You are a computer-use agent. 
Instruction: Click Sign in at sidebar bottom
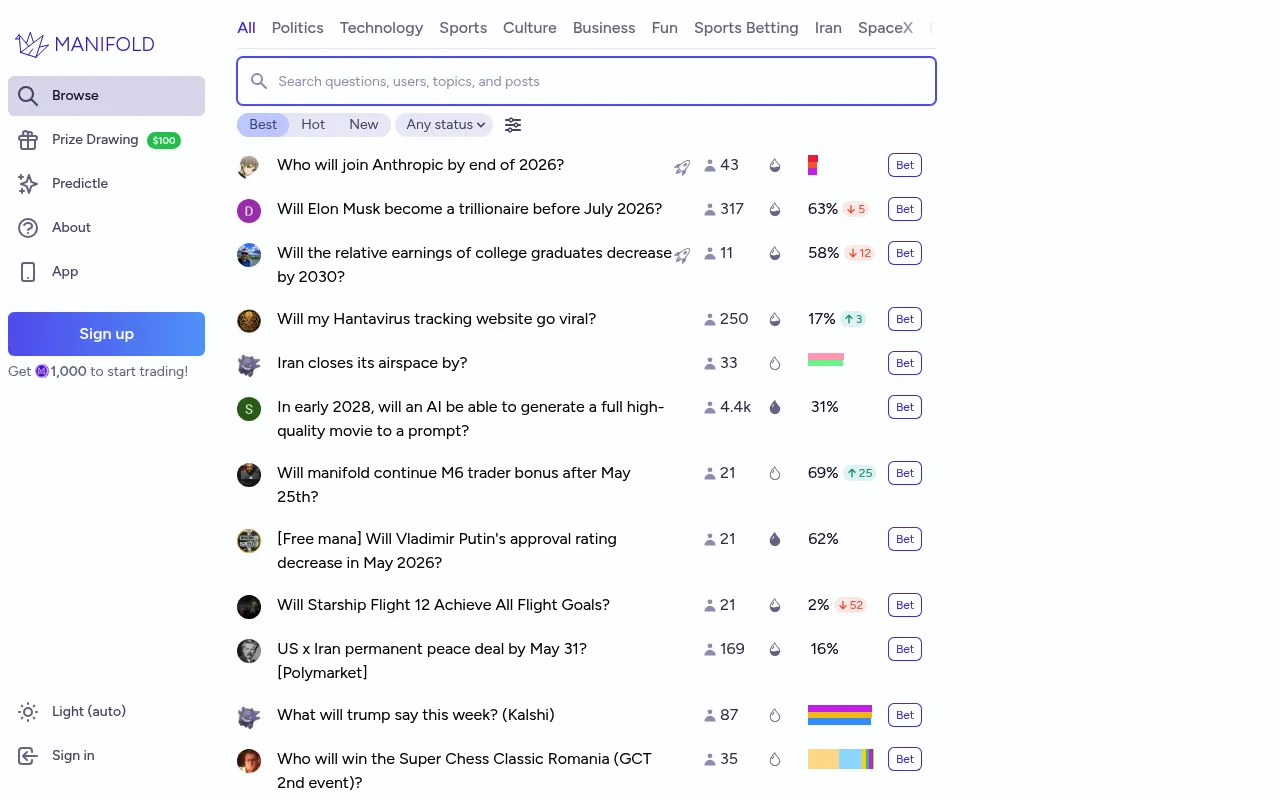pyautogui.click(x=106, y=756)
